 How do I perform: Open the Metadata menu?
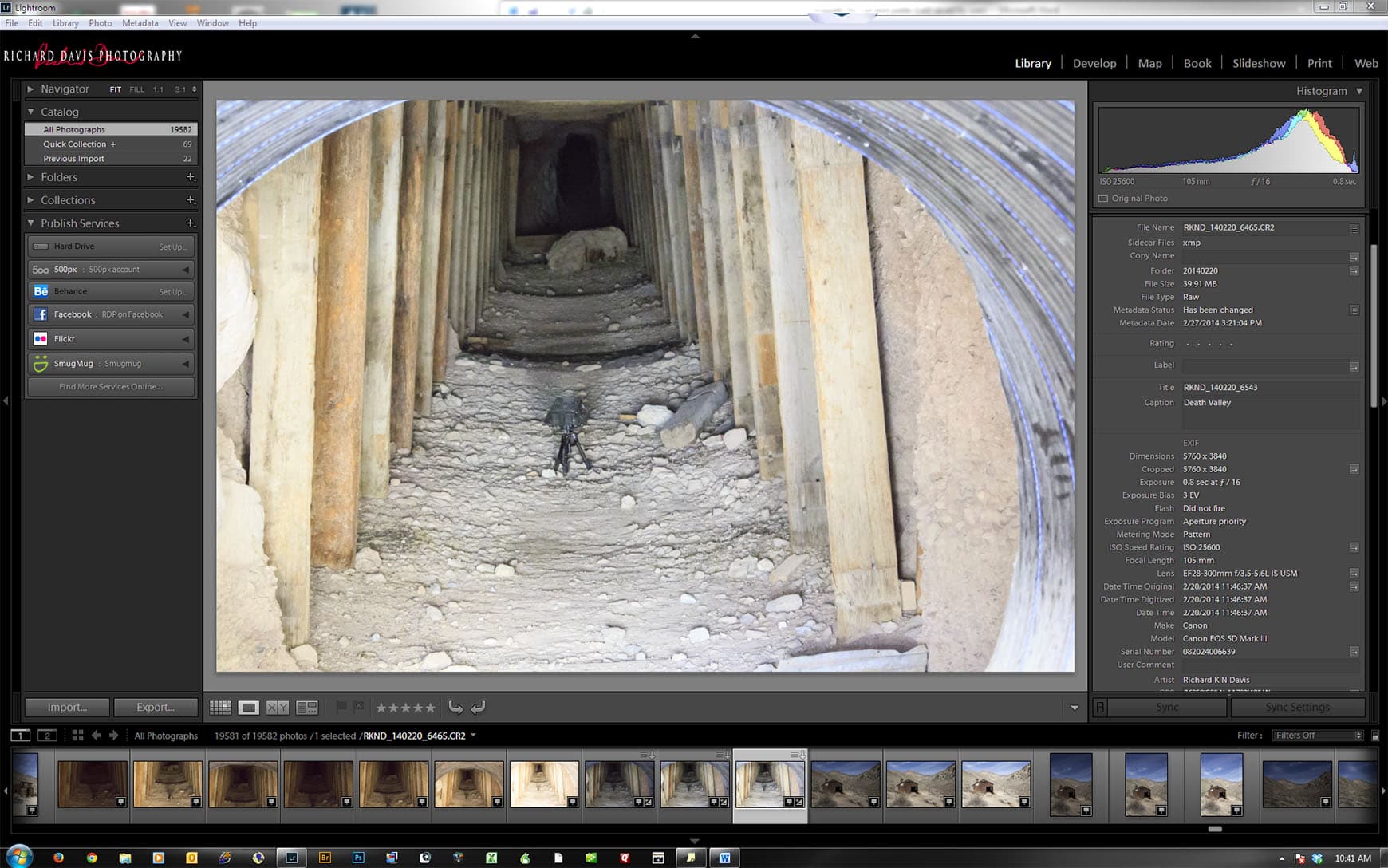pyautogui.click(x=140, y=23)
